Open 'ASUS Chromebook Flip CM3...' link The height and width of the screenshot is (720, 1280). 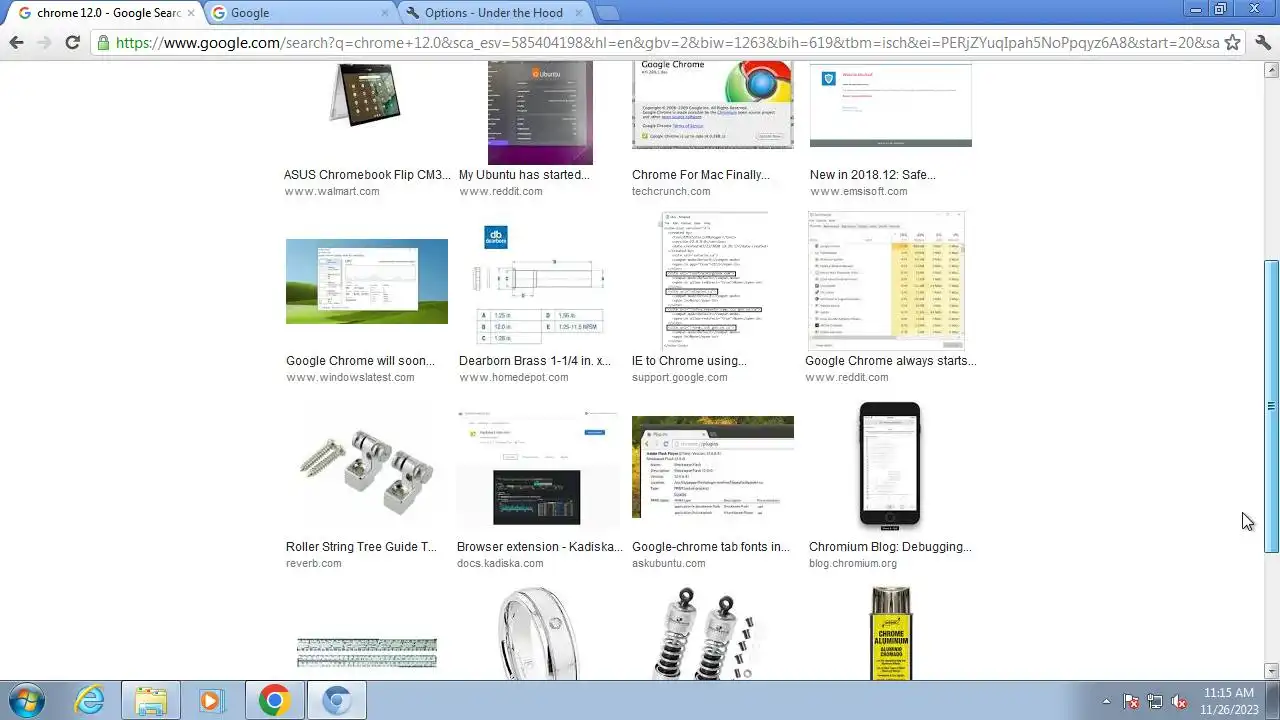367,175
